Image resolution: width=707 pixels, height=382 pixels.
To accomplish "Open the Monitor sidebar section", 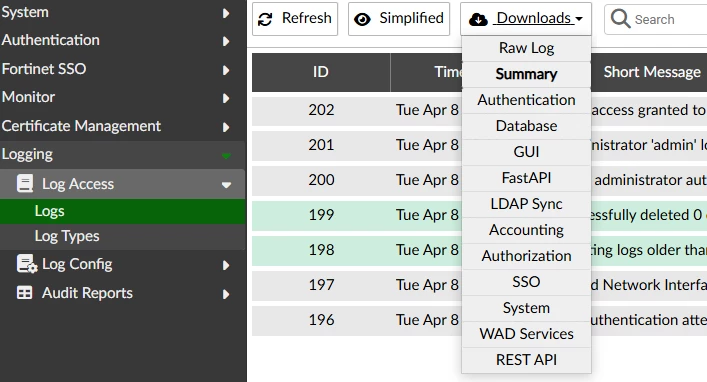I will tap(123, 97).
